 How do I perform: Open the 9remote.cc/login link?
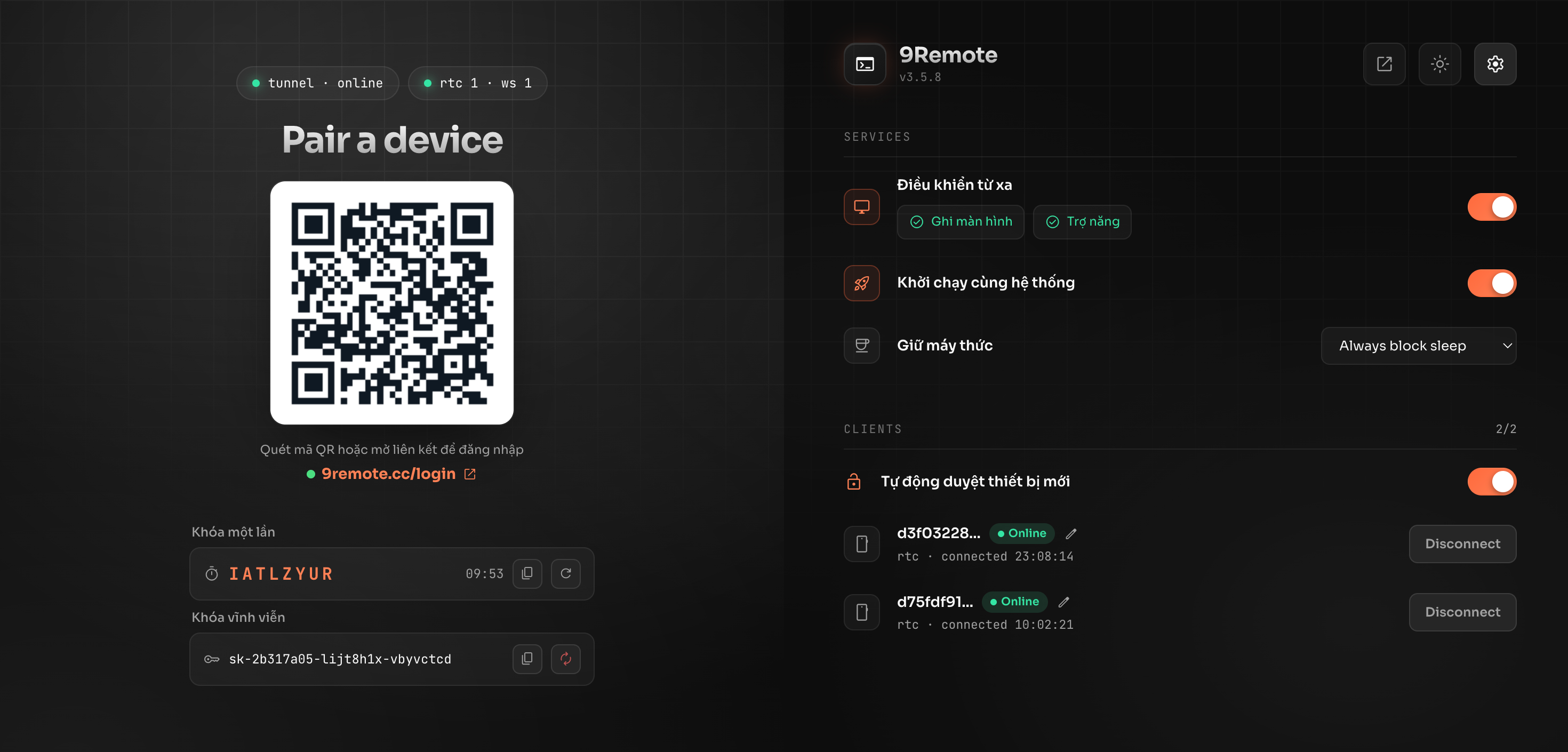pyautogui.click(x=388, y=474)
